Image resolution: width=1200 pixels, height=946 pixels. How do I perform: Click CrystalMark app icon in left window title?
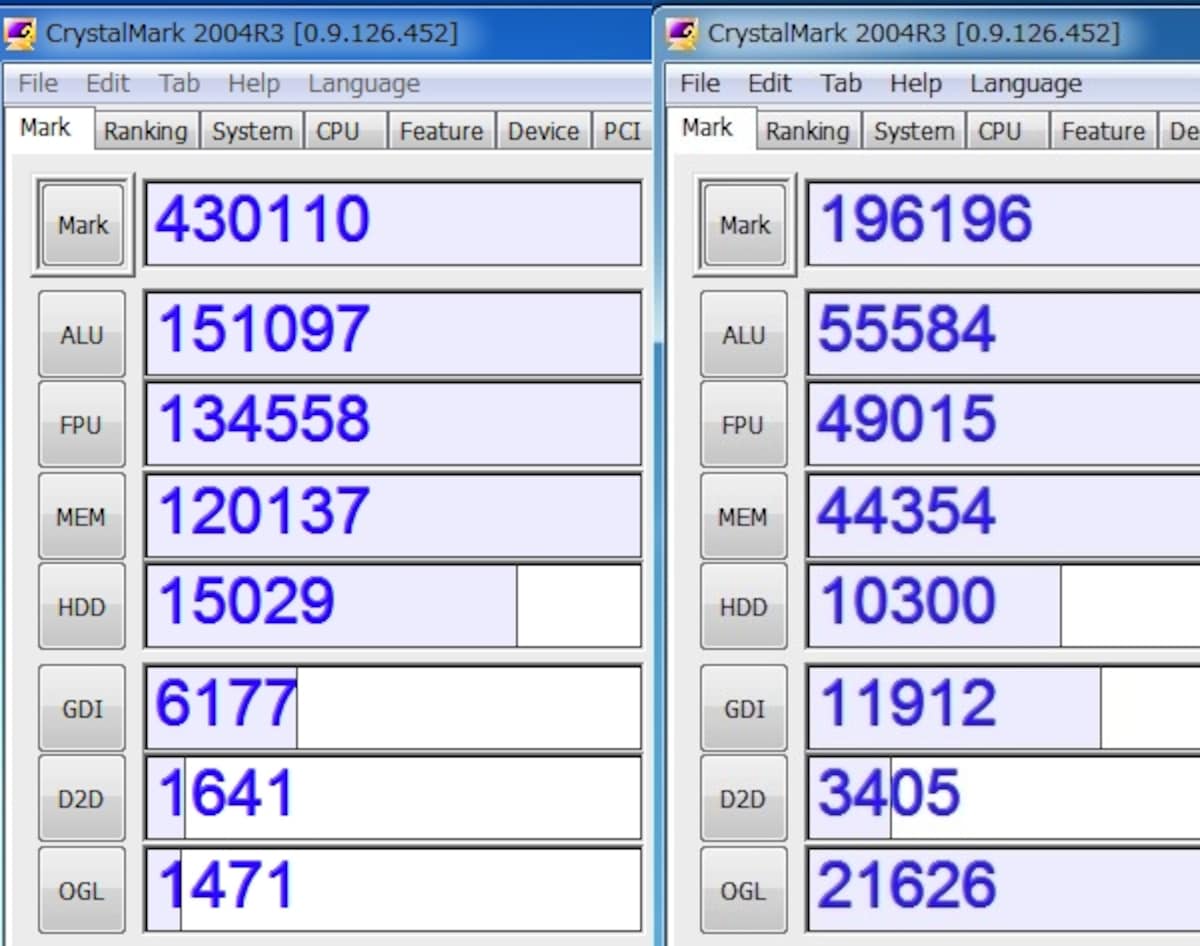tap(20, 33)
